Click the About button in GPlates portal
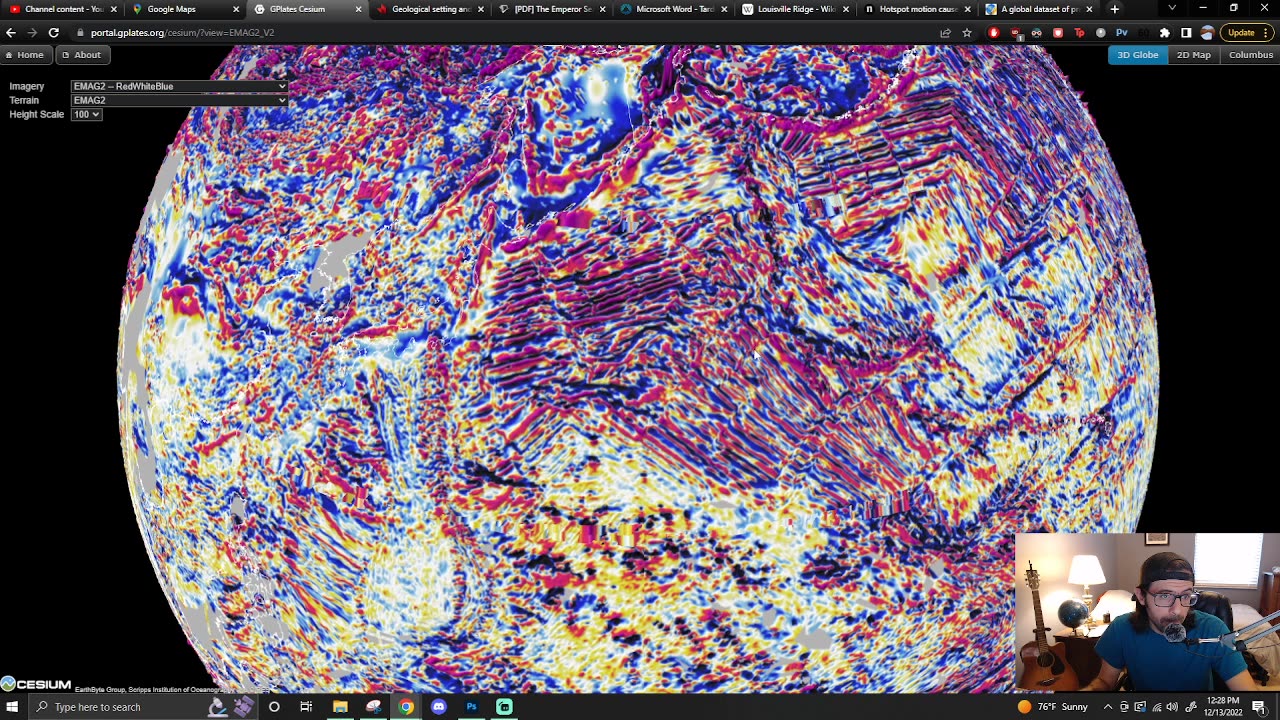This screenshot has width=1280, height=720. click(81, 55)
